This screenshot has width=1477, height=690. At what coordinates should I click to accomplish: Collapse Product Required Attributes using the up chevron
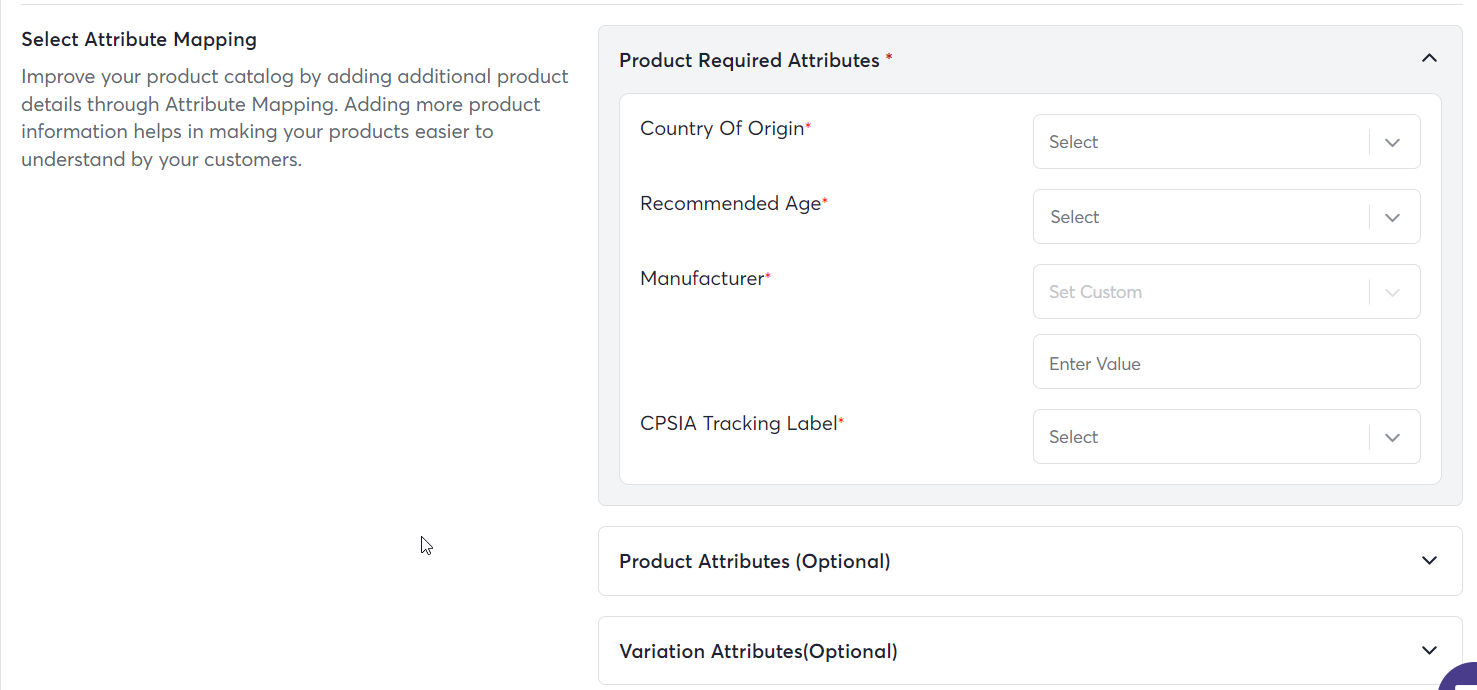pos(1429,58)
